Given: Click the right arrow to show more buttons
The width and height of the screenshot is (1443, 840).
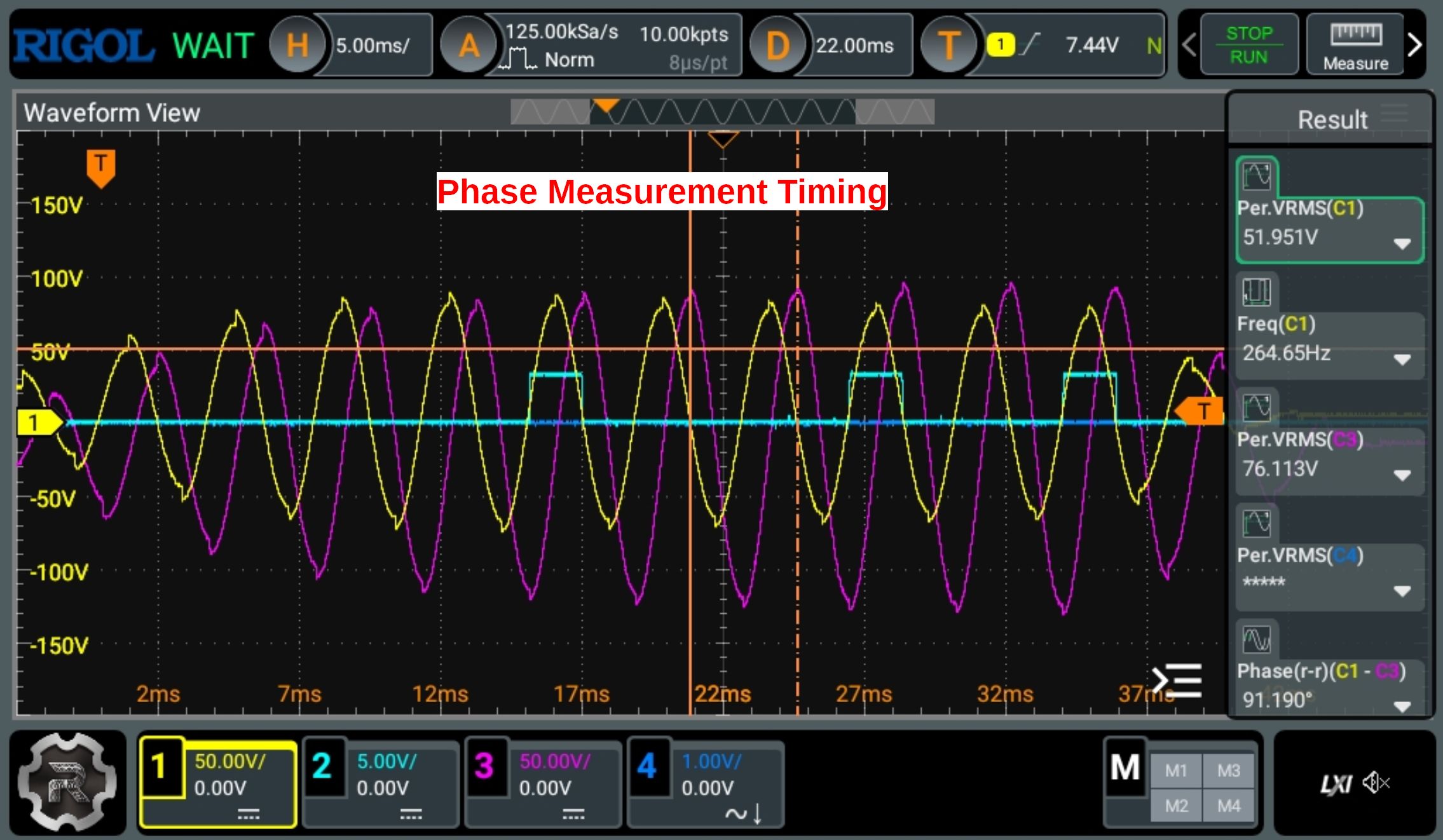Looking at the screenshot, I should 1415,45.
